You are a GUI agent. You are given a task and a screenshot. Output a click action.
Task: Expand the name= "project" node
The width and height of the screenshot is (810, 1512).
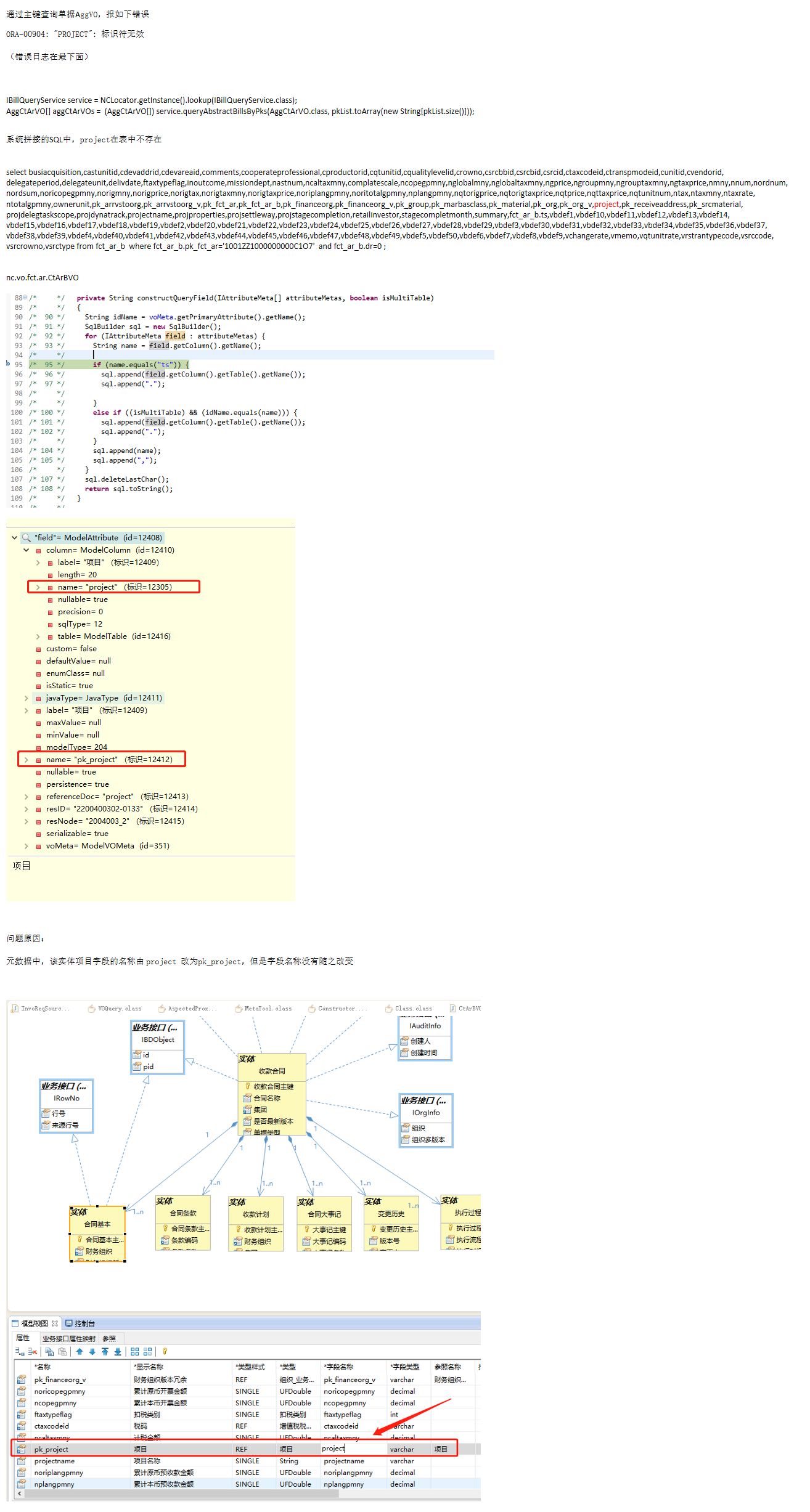(38, 587)
